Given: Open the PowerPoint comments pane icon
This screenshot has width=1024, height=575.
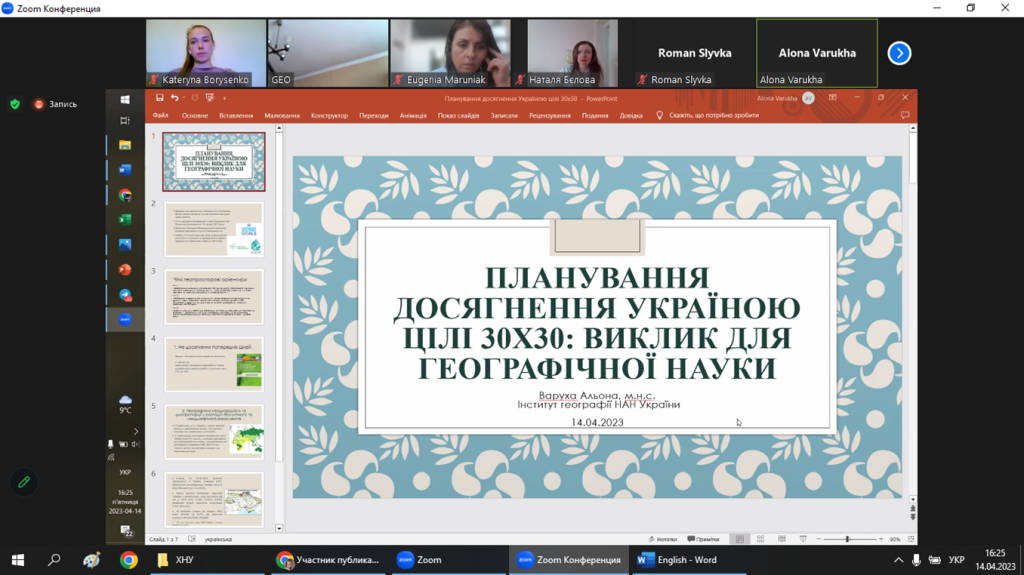Looking at the screenshot, I should [x=905, y=115].
